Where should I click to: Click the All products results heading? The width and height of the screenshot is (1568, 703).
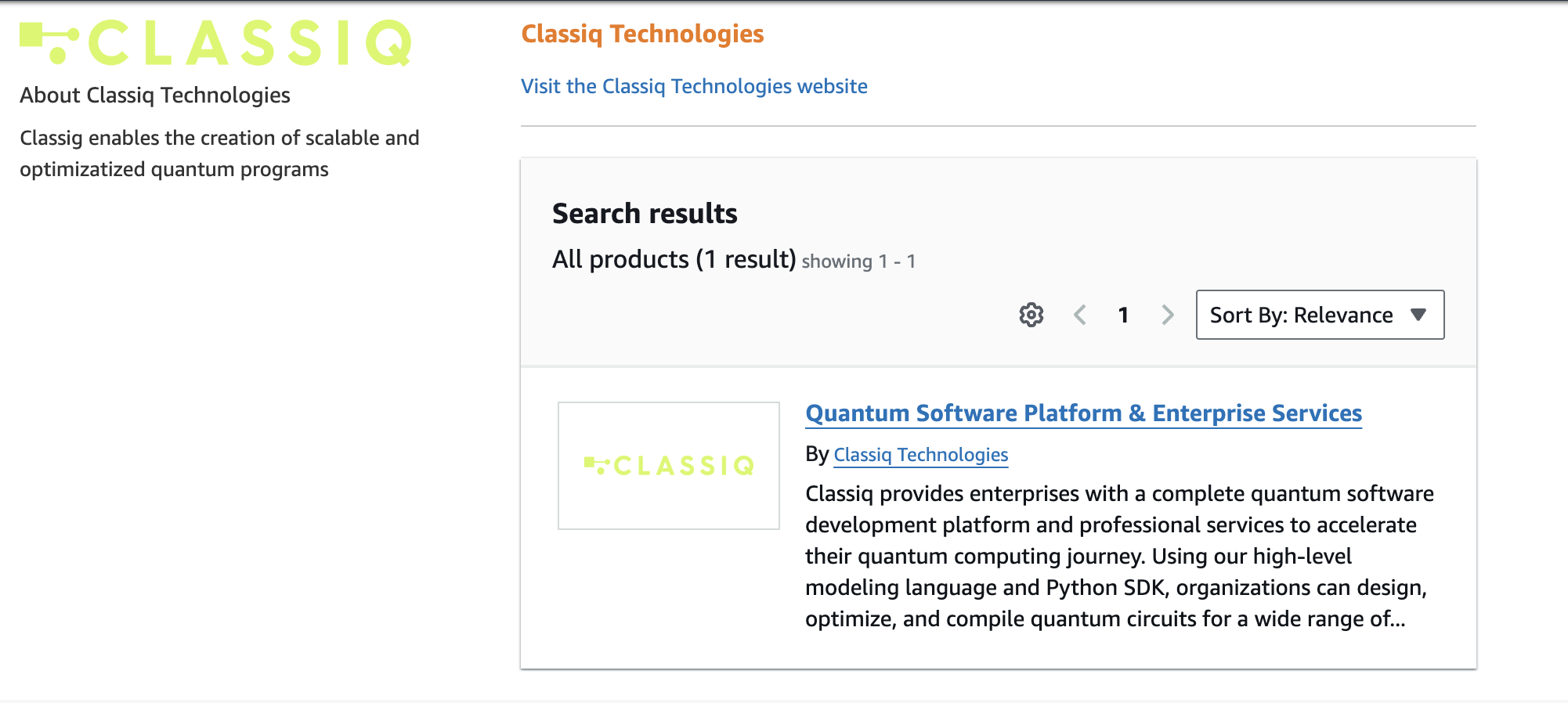[674, 258]
